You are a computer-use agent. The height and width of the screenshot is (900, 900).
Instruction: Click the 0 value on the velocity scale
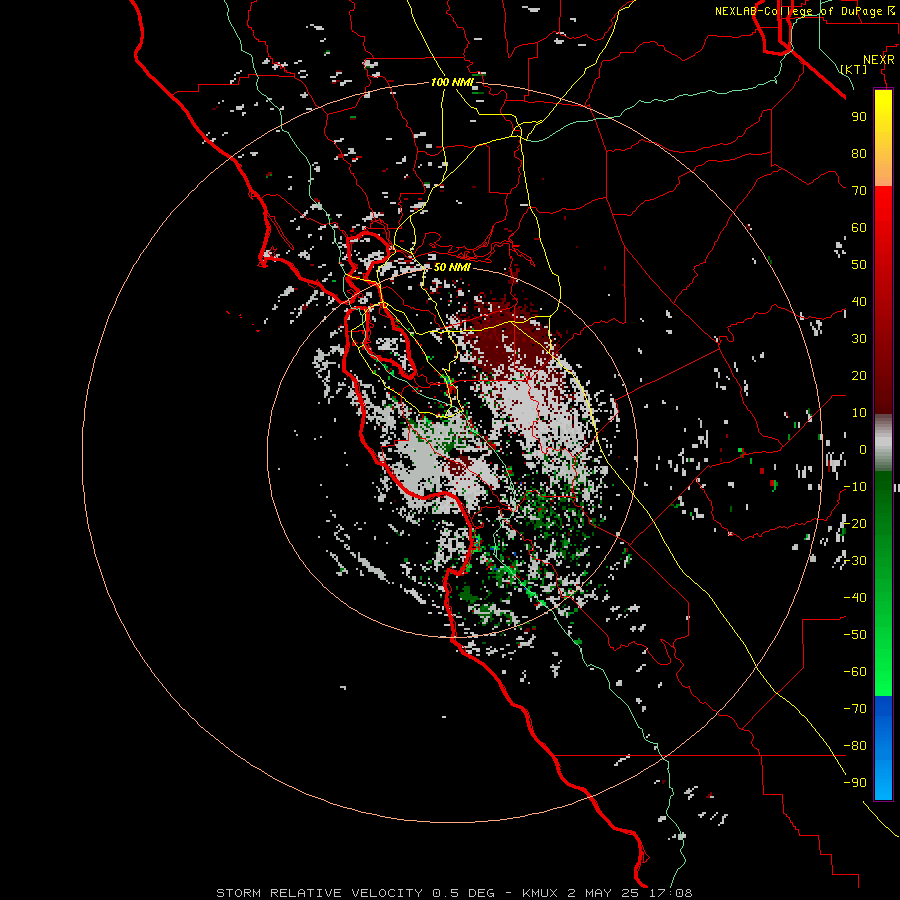coord(863,449)
